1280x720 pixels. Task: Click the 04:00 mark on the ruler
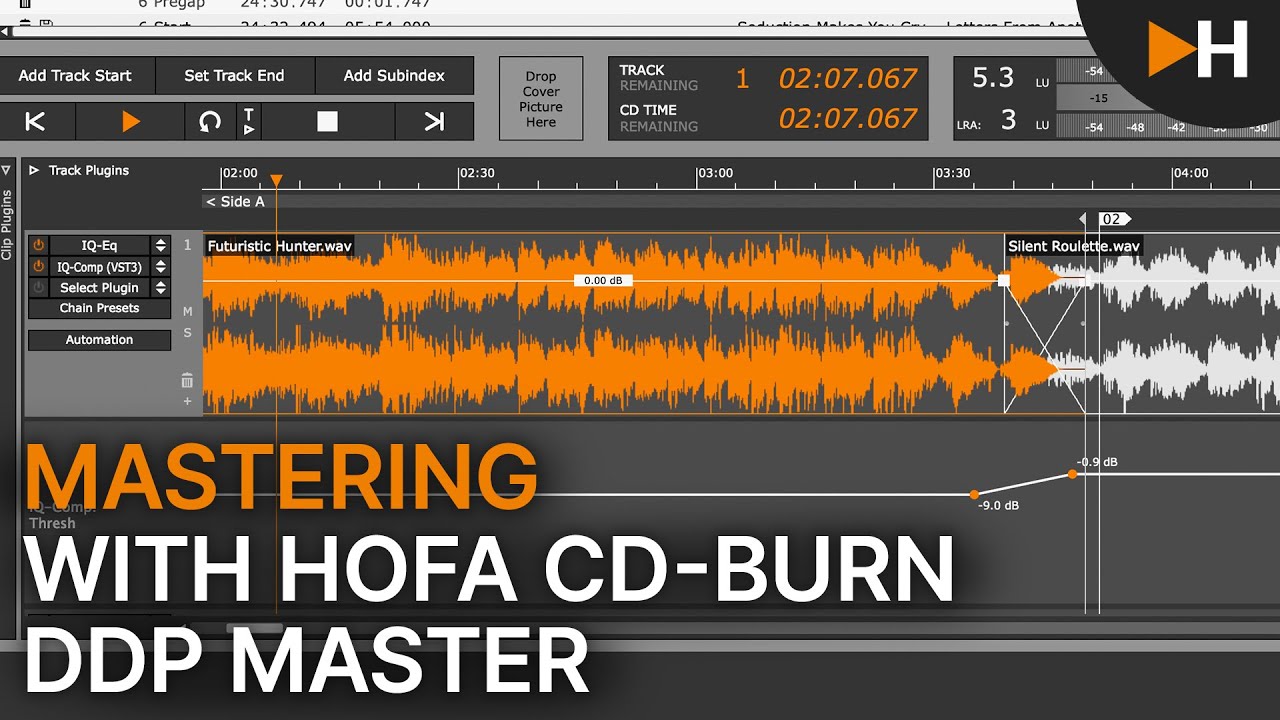pyautogui.click(x=1191, y=173)
